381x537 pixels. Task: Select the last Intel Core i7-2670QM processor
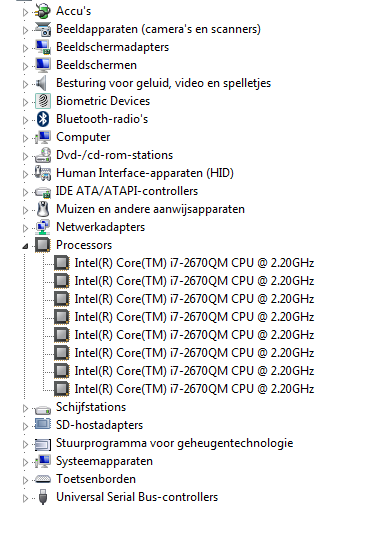pyautogui.click(x=194, y=389)
